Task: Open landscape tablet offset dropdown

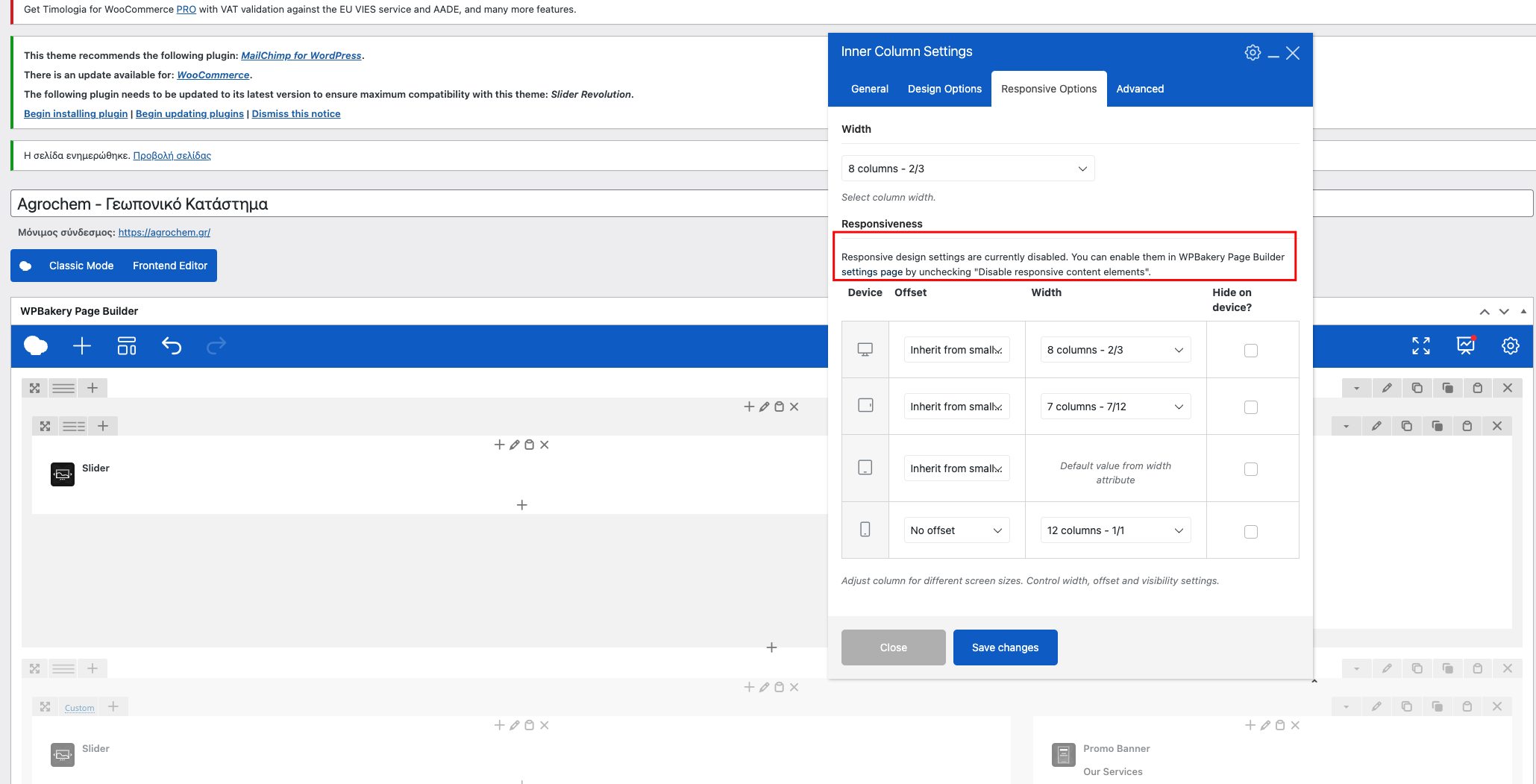Action: point(956,407)
